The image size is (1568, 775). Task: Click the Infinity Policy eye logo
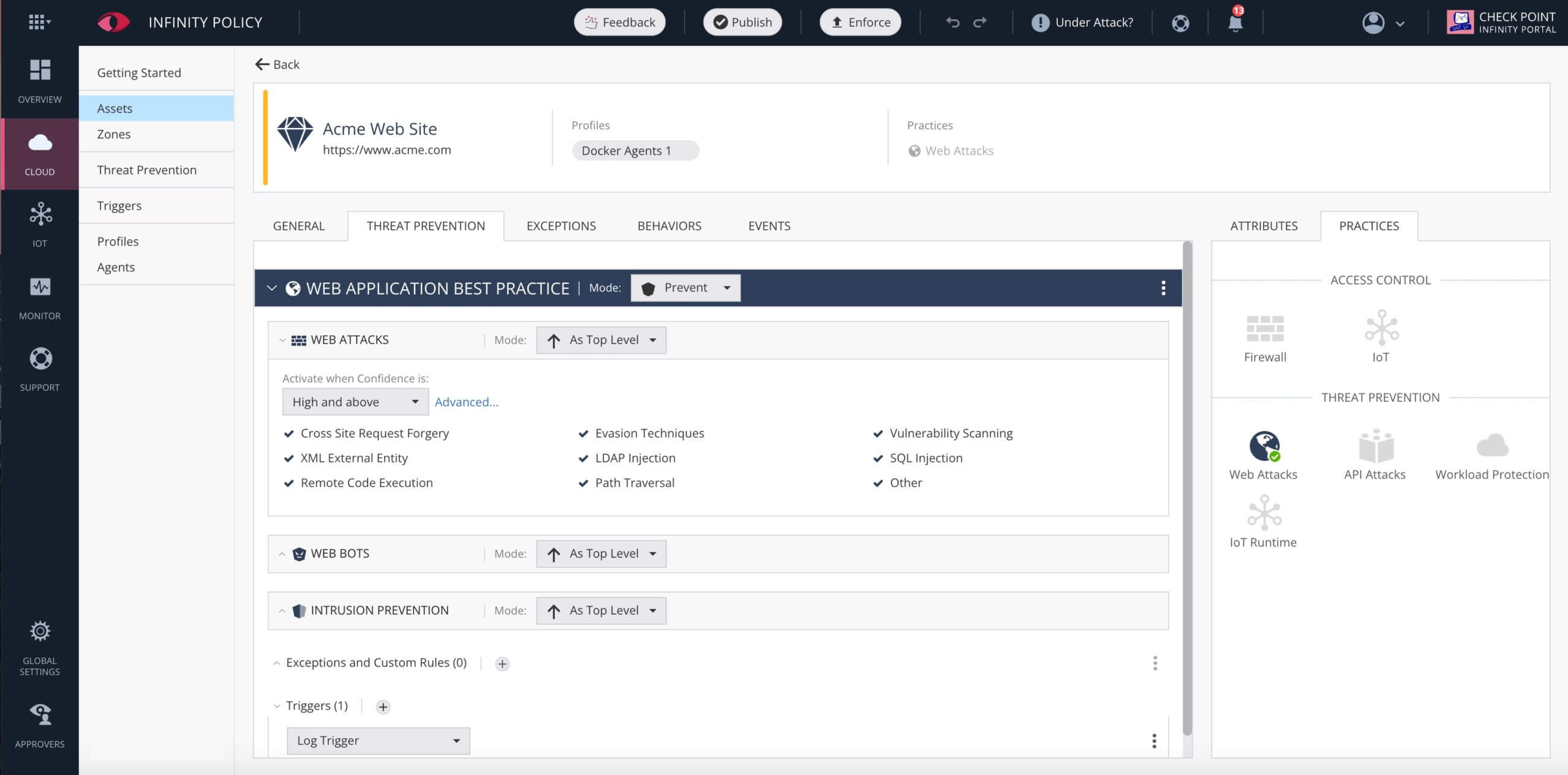click(113, 23)
